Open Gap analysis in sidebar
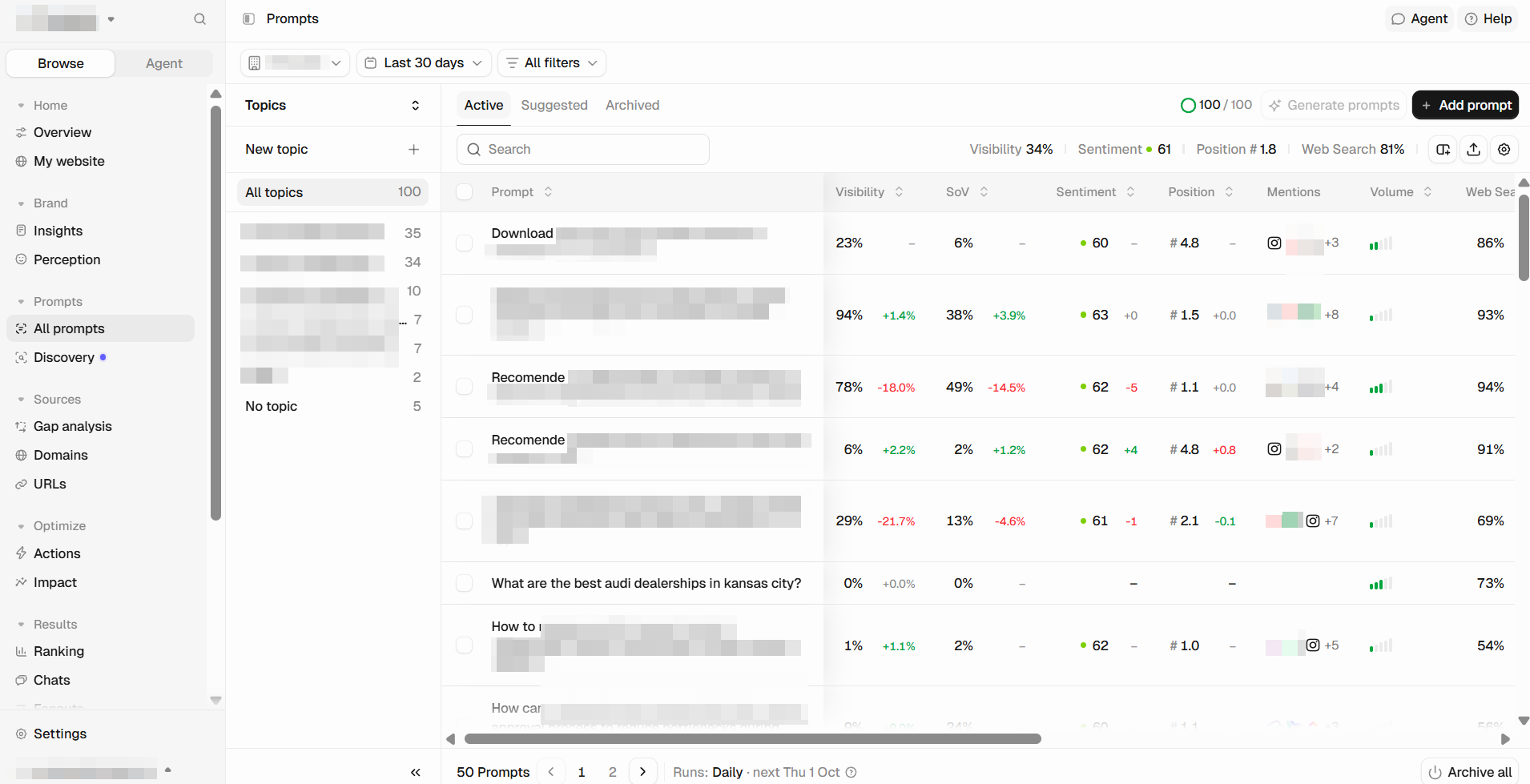The image size is (1530, 784). 72,426
